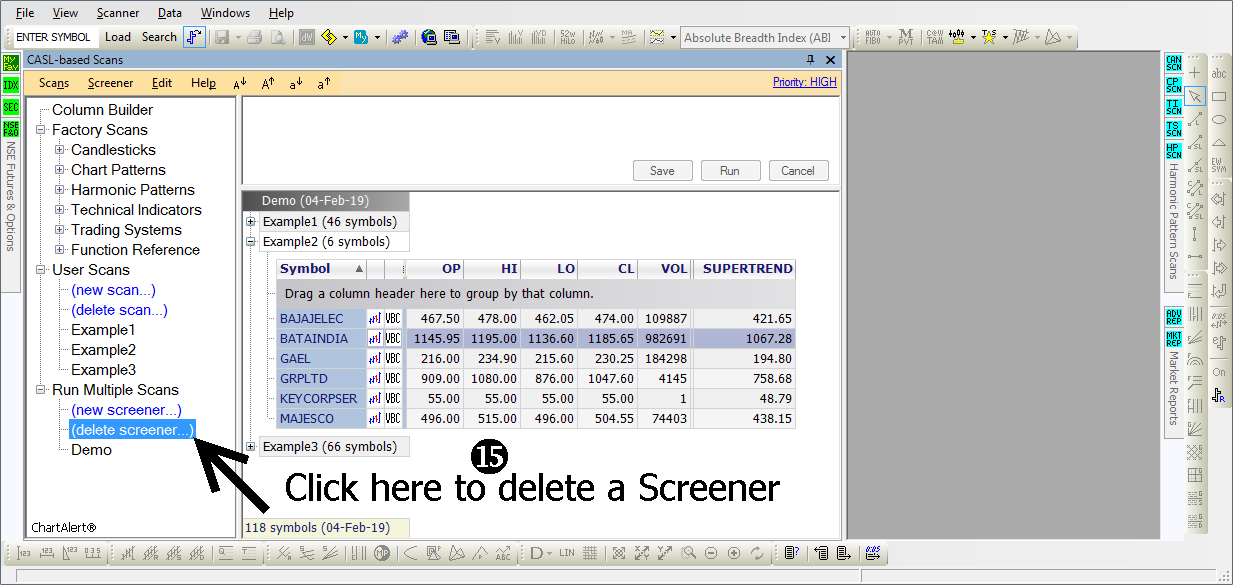Click the yellow diamond scan toolbar icon
This screenshot has height=585, width=1233.
329,38
